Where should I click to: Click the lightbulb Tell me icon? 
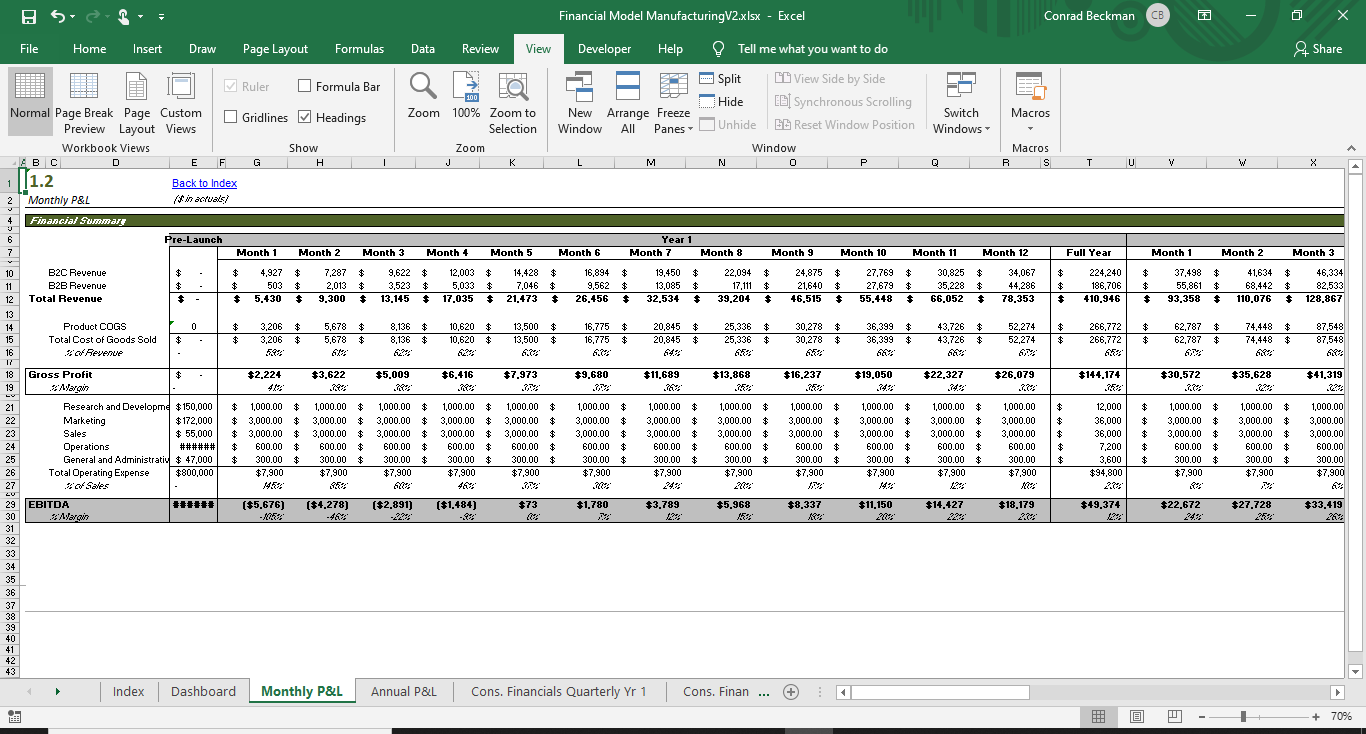[x=718, y=48]
